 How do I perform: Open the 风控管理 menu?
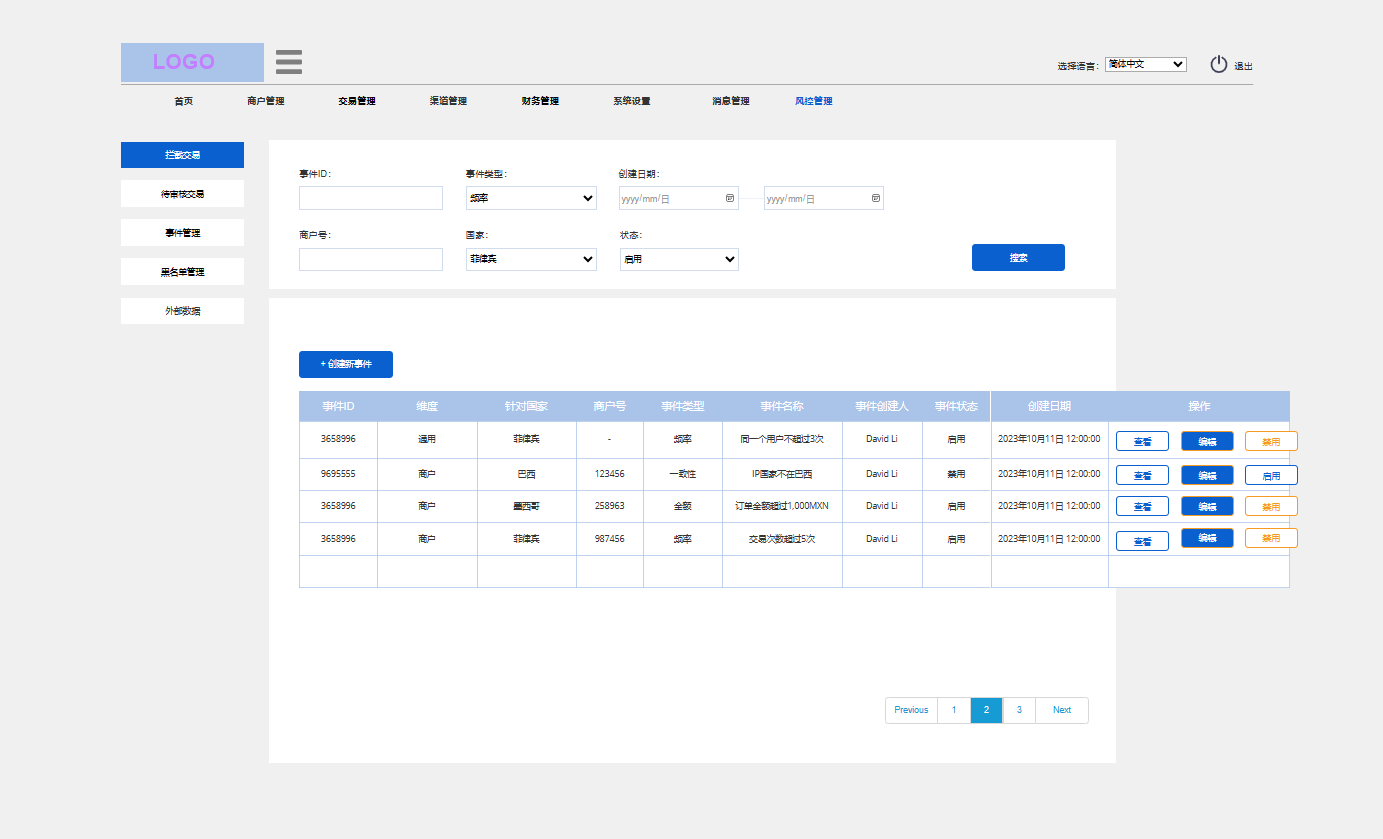coord(814,101)
